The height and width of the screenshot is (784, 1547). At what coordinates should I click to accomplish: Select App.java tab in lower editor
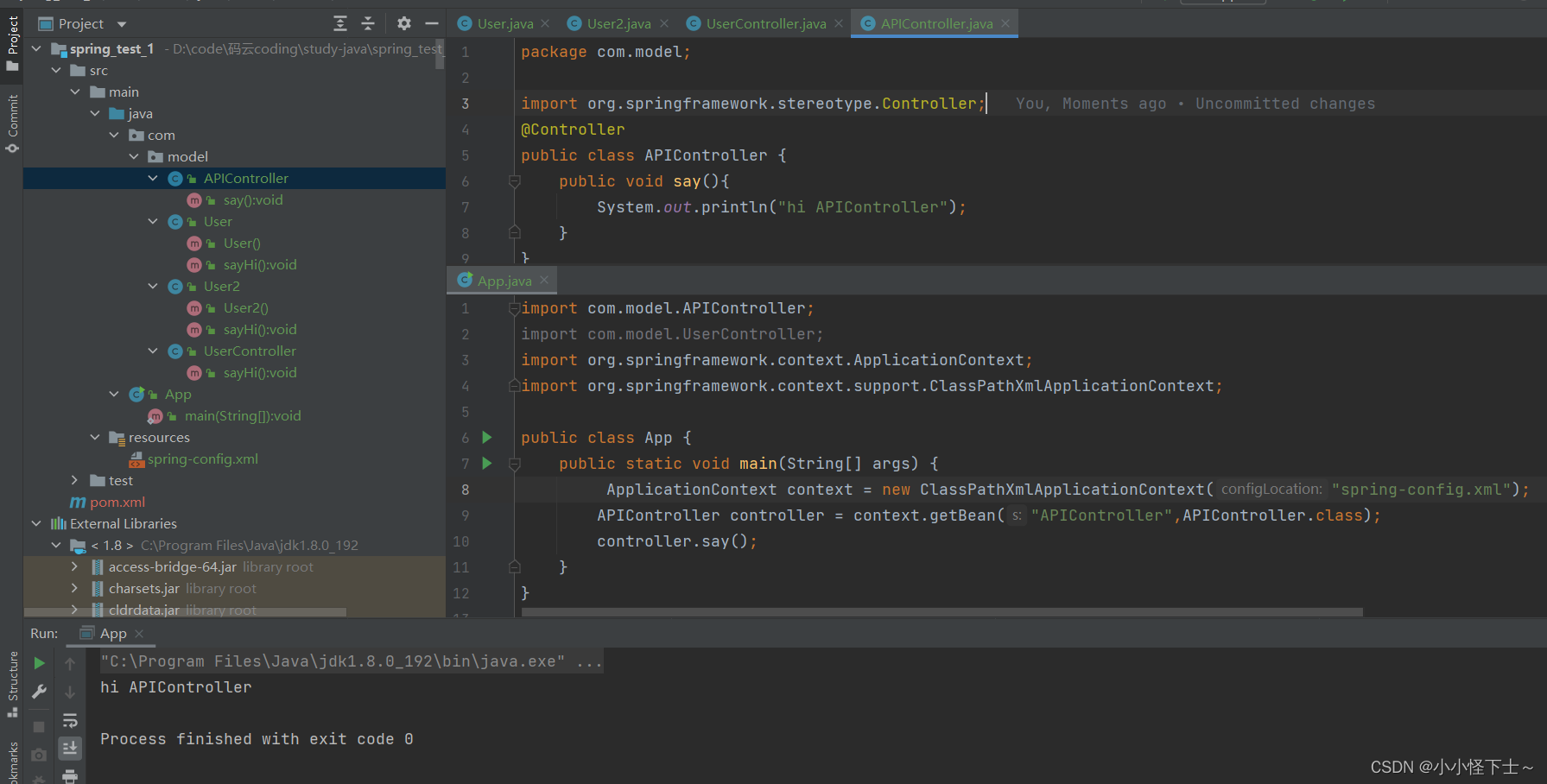click(504, 281)
